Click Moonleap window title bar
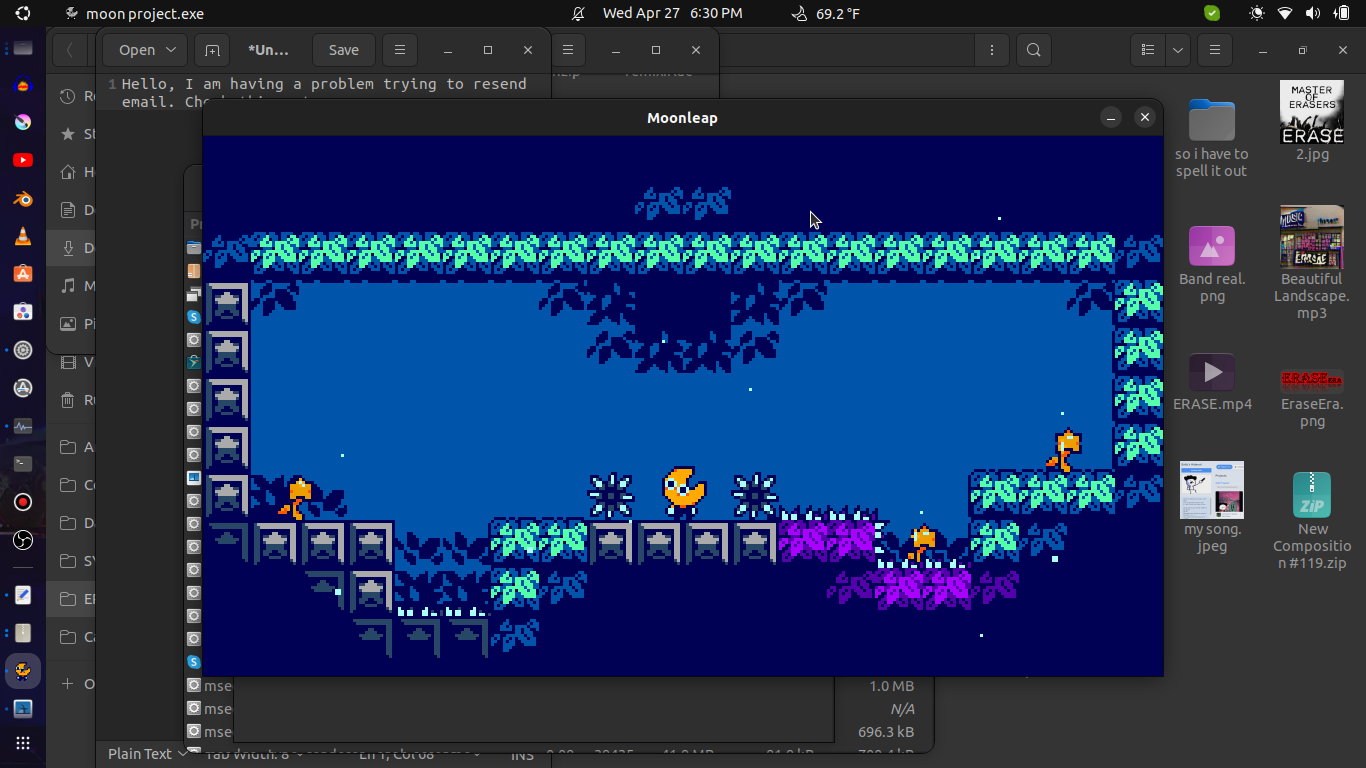Screen dimensions: 1366x768 click(682, 118)
